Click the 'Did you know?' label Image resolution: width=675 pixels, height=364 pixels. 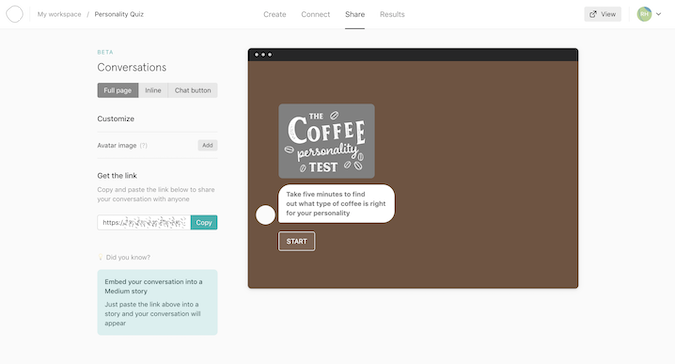pos(128,257)
